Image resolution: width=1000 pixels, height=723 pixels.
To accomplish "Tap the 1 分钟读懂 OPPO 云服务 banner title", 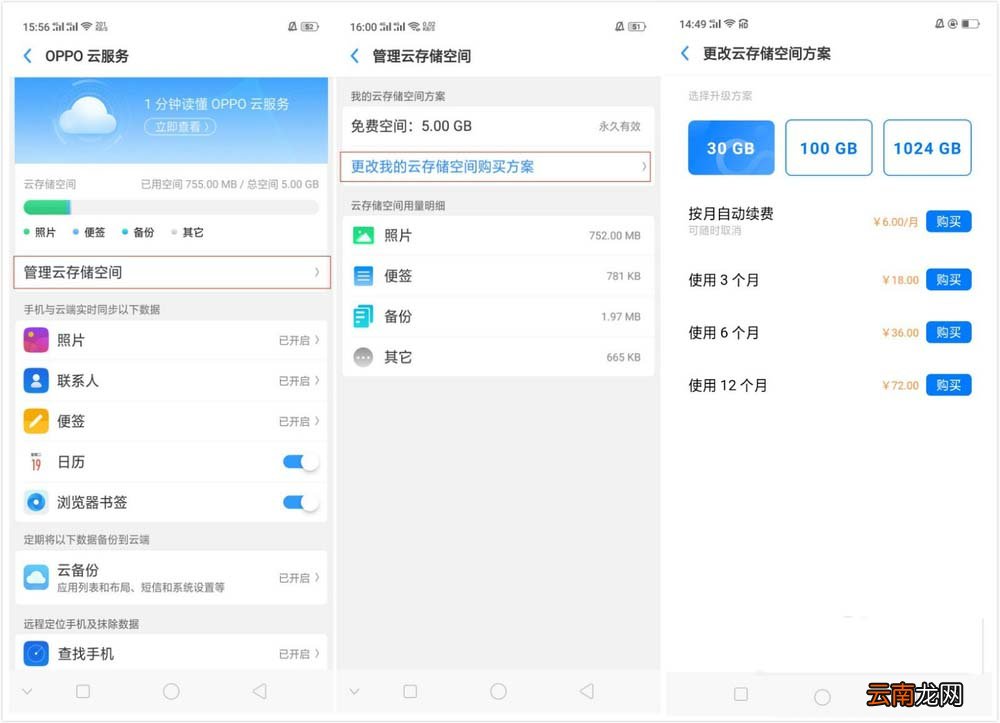I will (x=216, y=104).
